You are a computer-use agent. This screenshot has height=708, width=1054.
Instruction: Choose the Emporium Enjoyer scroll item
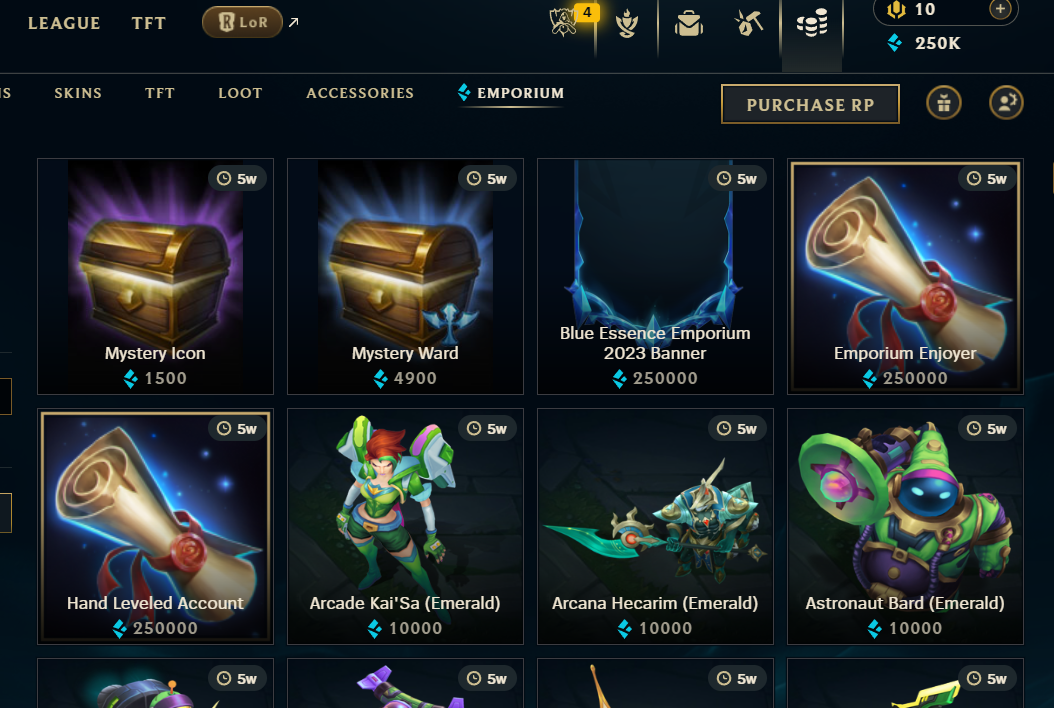coord(905,276)
